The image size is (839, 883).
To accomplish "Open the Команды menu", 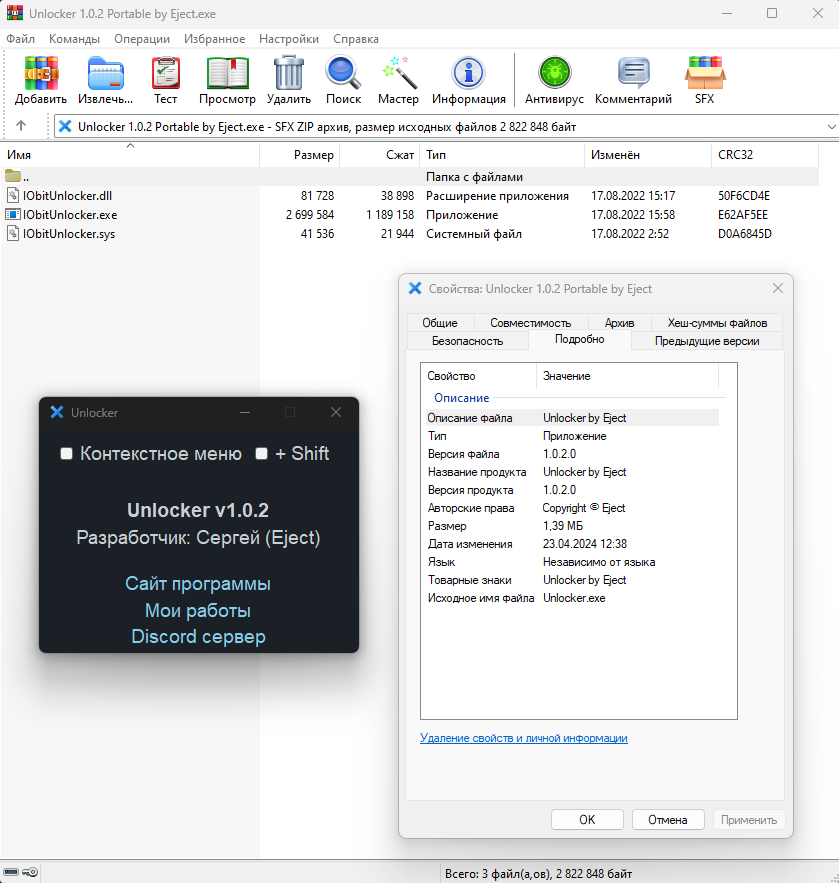I will click(74, 39).
